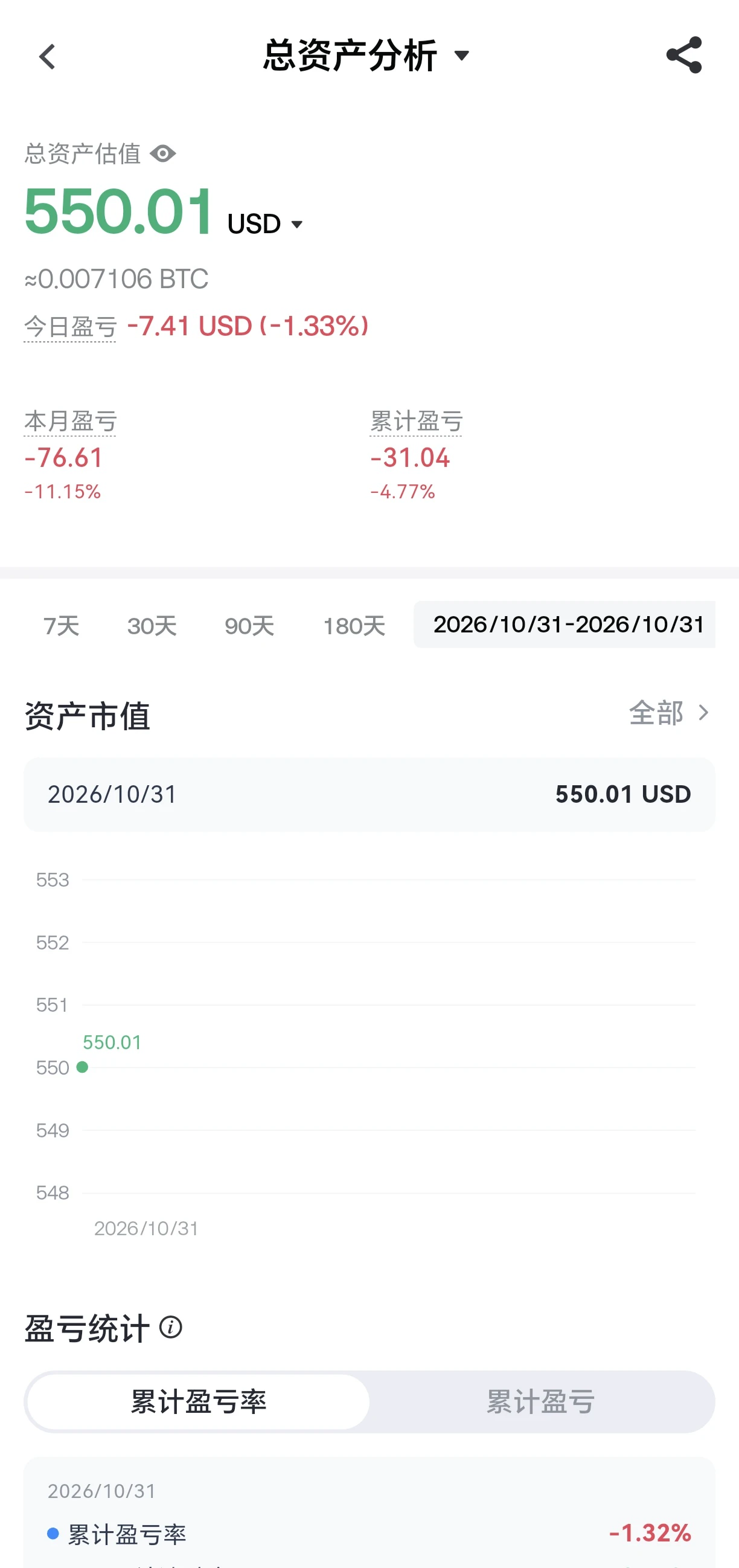Tap the back arrow icon
739x1568 pixels.
coord(47,57)
